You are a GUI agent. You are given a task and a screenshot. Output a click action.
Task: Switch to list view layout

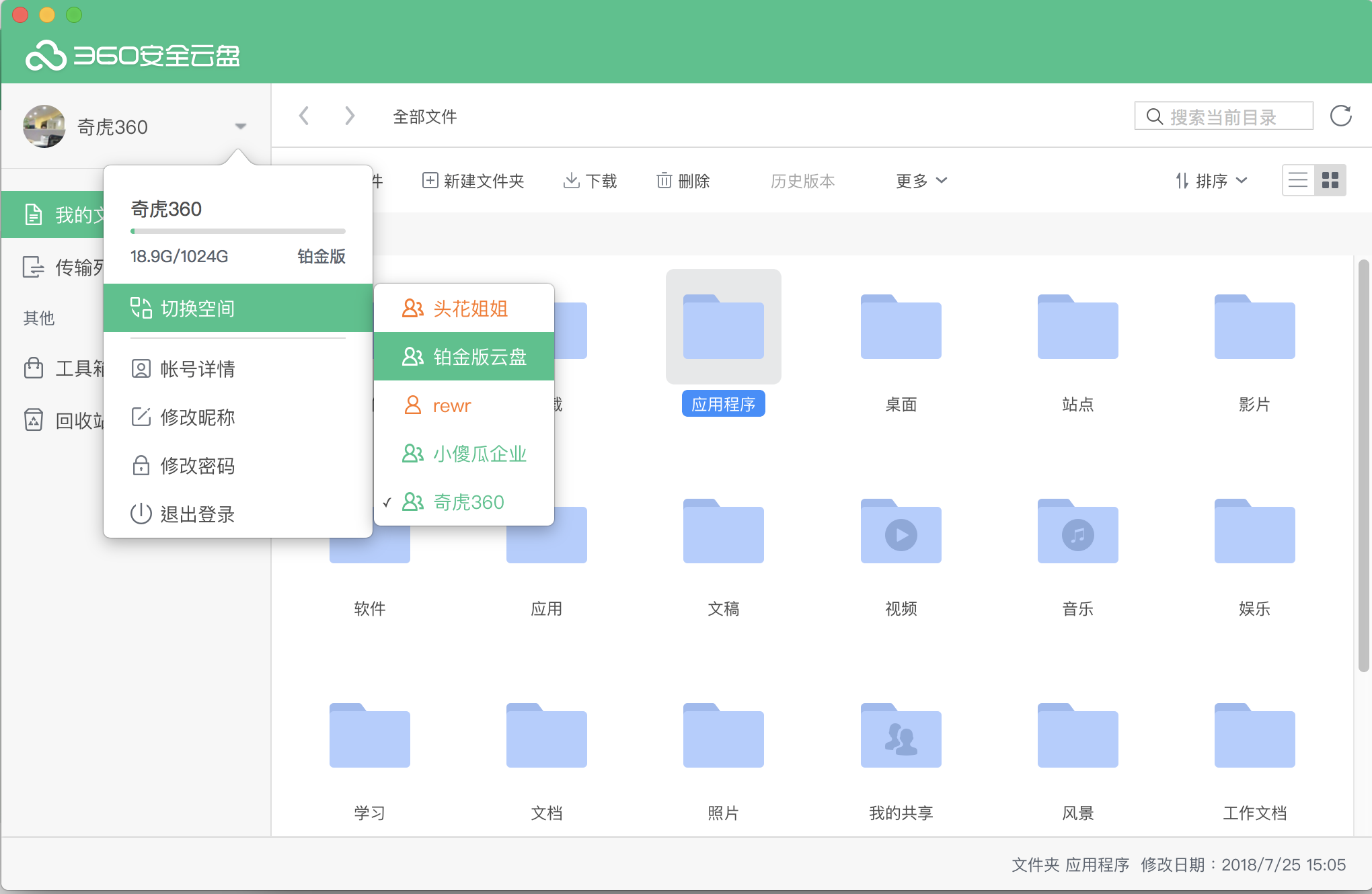1298,180
